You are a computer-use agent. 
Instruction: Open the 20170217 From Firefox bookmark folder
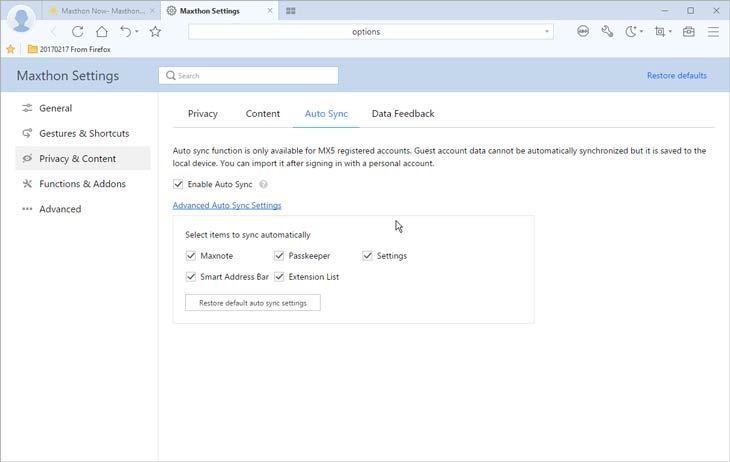pyautogui.click(x=69, y=49)
